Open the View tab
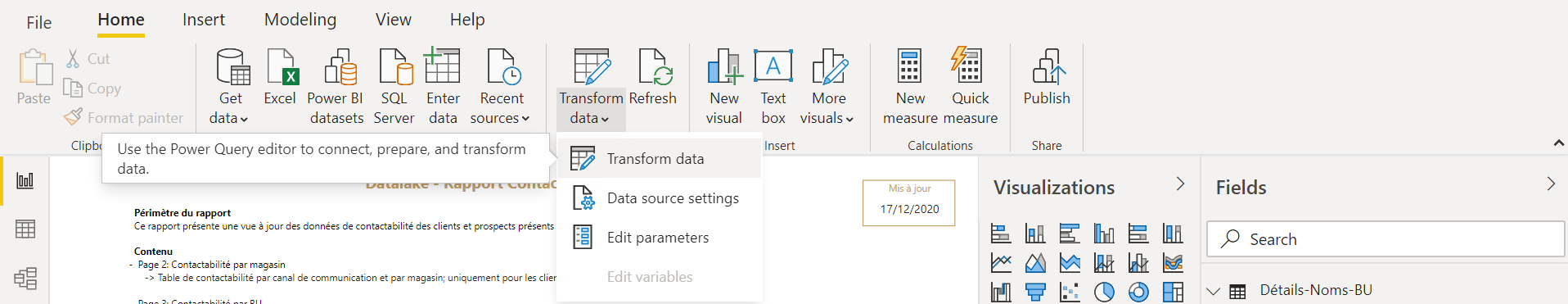Screen dimensions: 1568x304 pyautogui.click(x=394, y=20)
